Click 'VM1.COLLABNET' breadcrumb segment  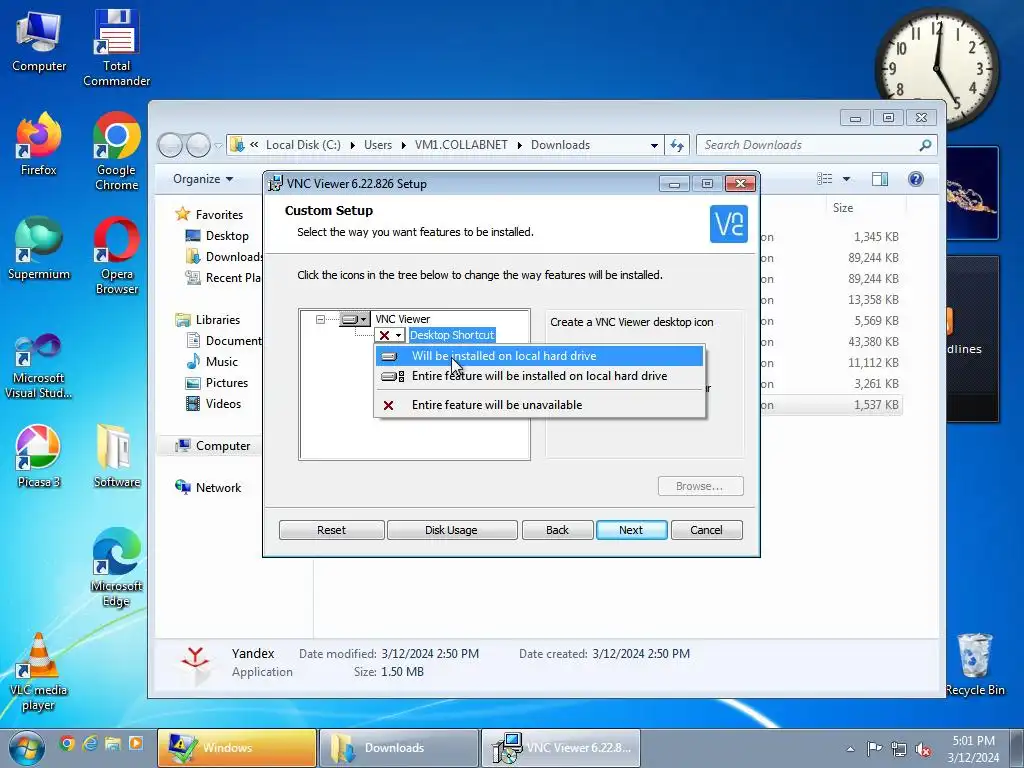(x=461, y=145)
